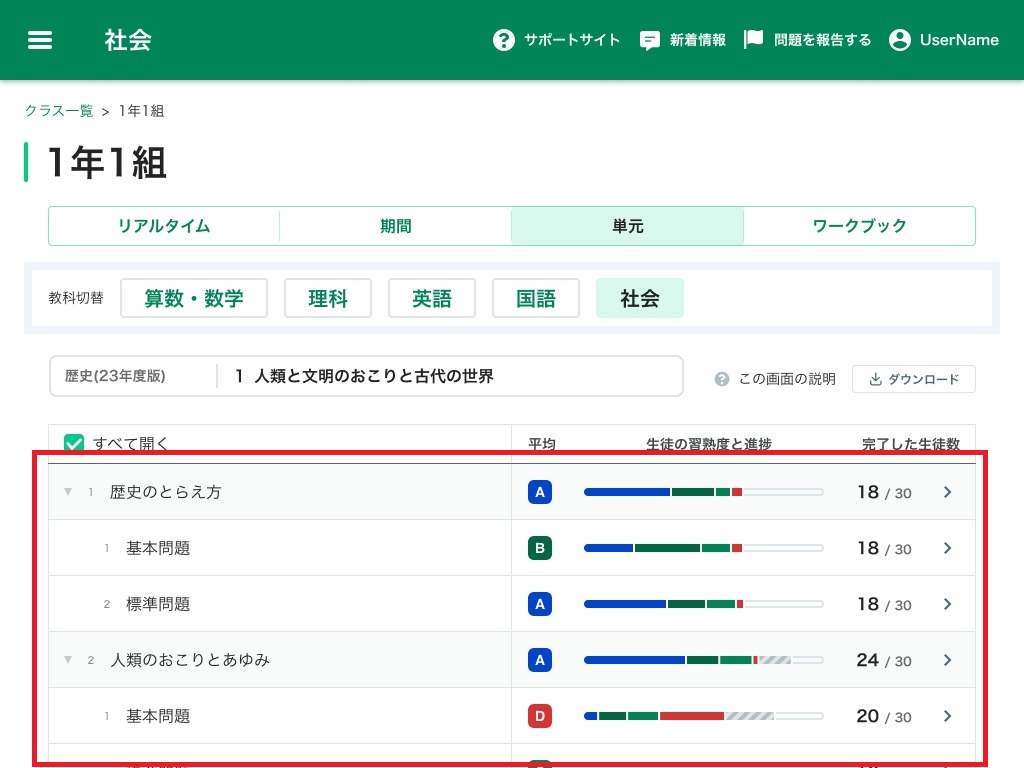Click grade A badge for 歴史のとらえ方
This screenshot has width=1024, height=768.
(539, 492)
